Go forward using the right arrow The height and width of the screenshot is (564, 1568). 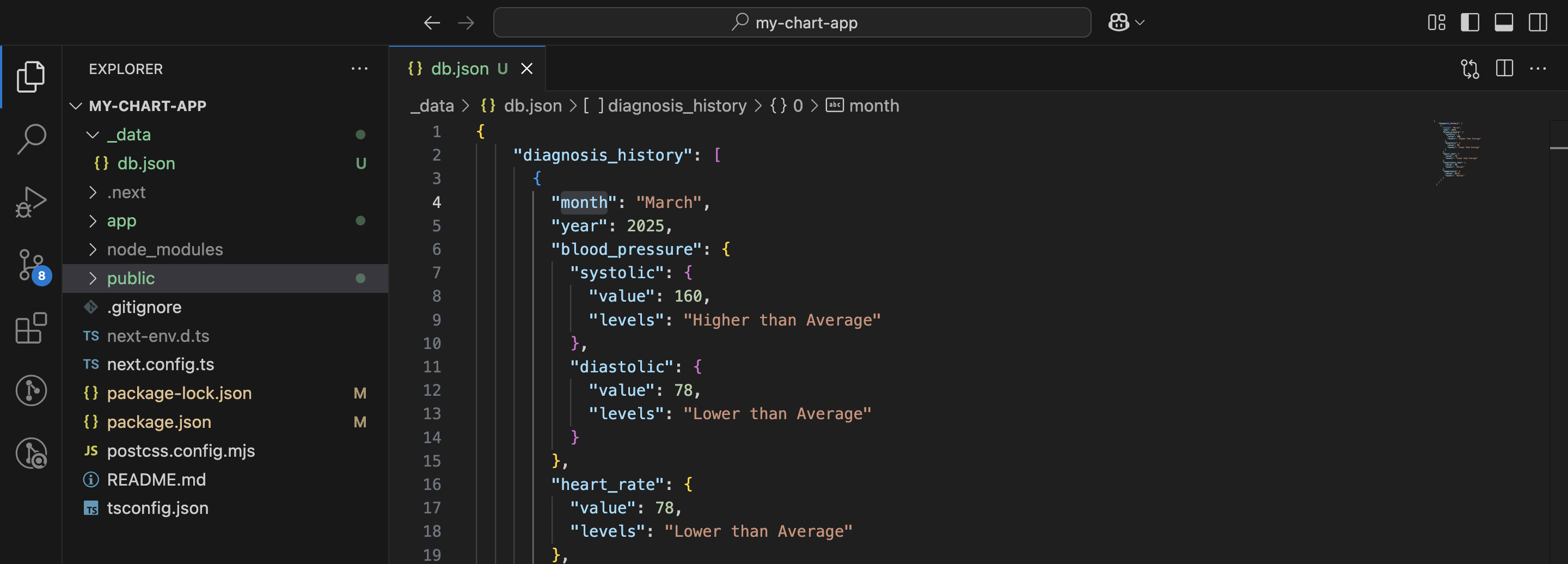click(x=466, y=22)
